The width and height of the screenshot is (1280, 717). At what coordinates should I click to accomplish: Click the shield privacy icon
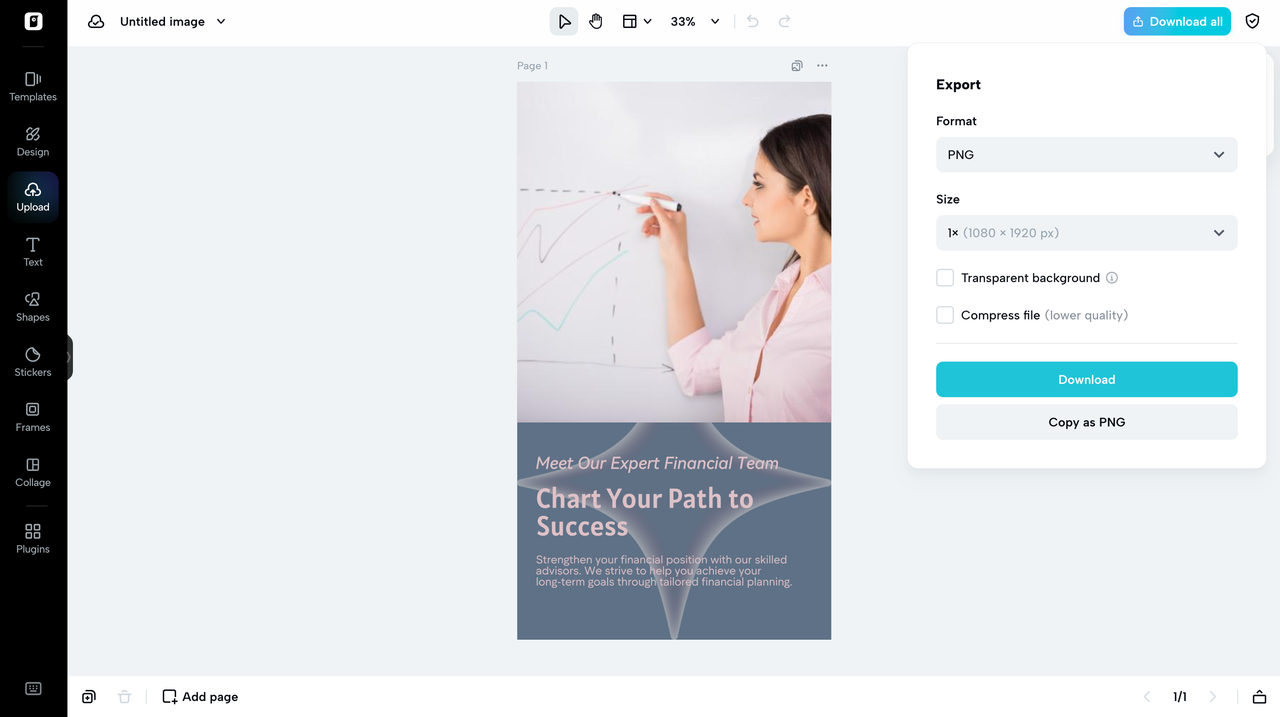[1252, 21]
